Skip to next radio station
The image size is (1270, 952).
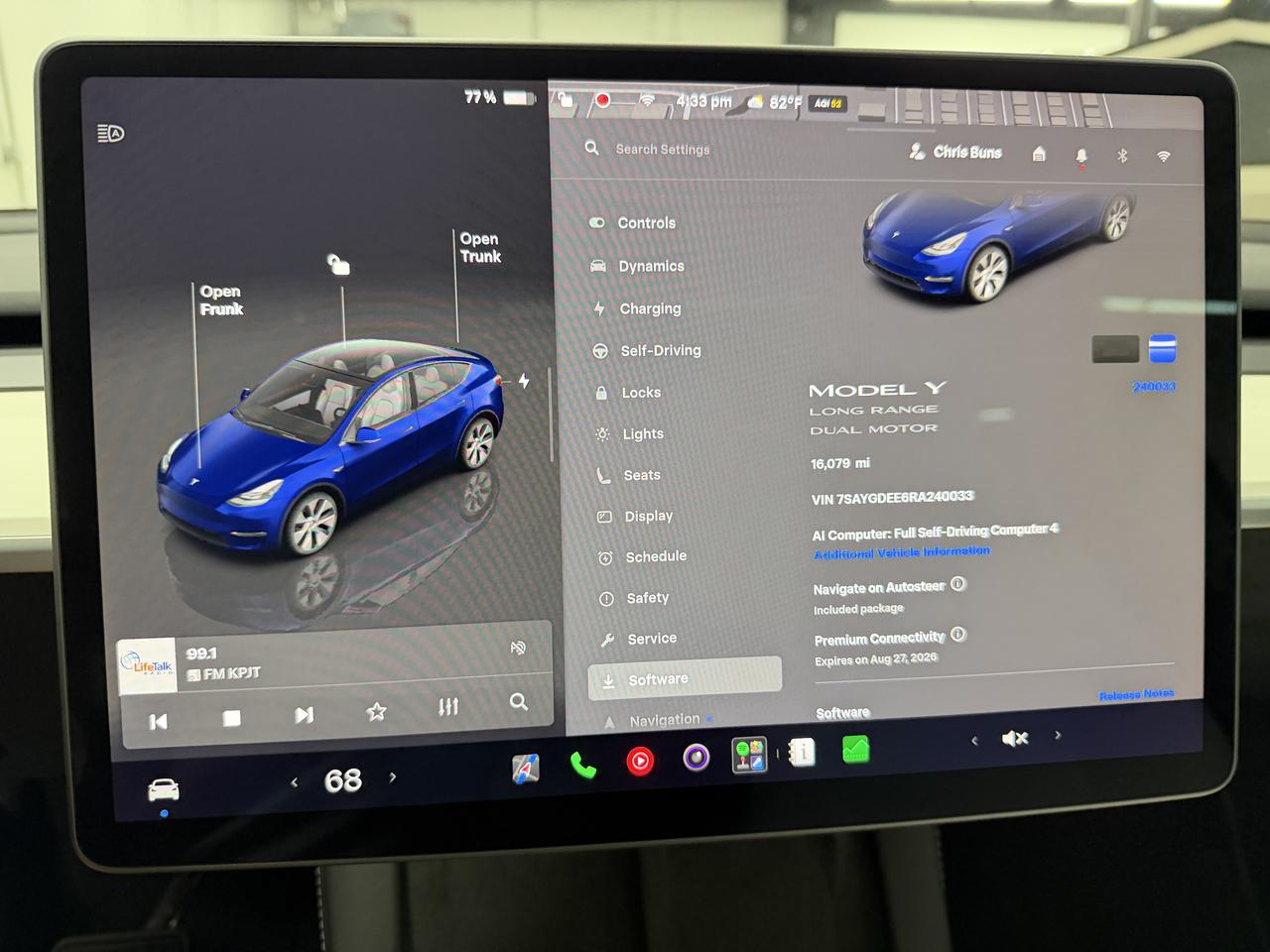304,714
